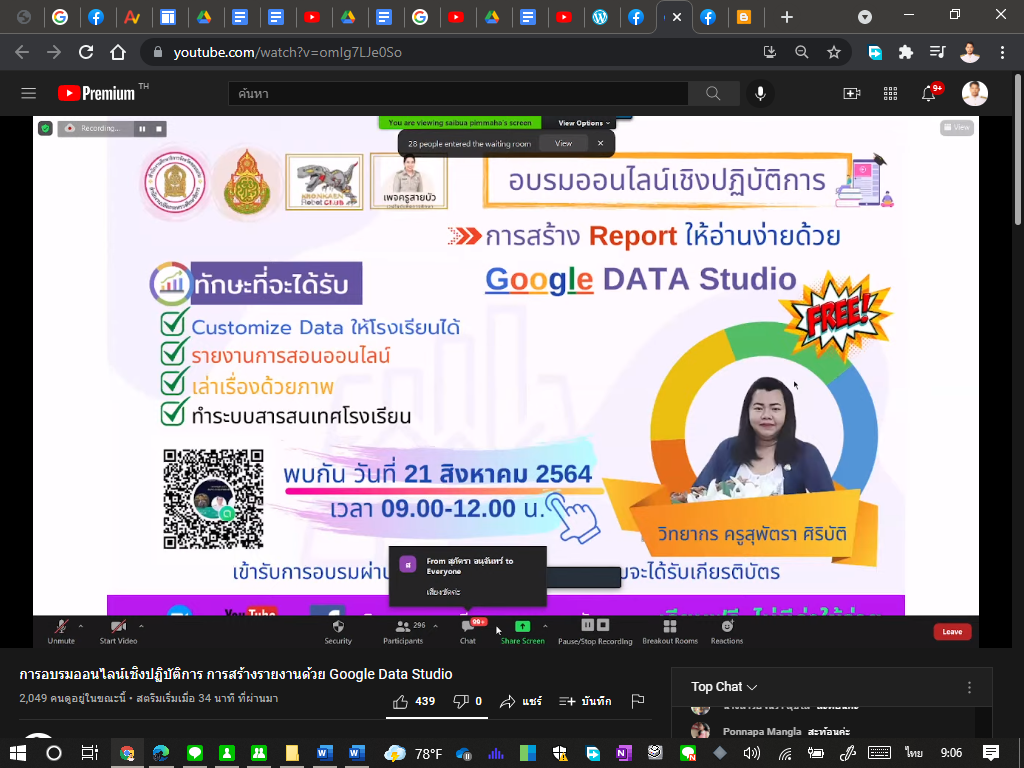The width and height of the screenshot is (1024, 768).
Task: Click View on the waiting room notice
Action: 564,144
